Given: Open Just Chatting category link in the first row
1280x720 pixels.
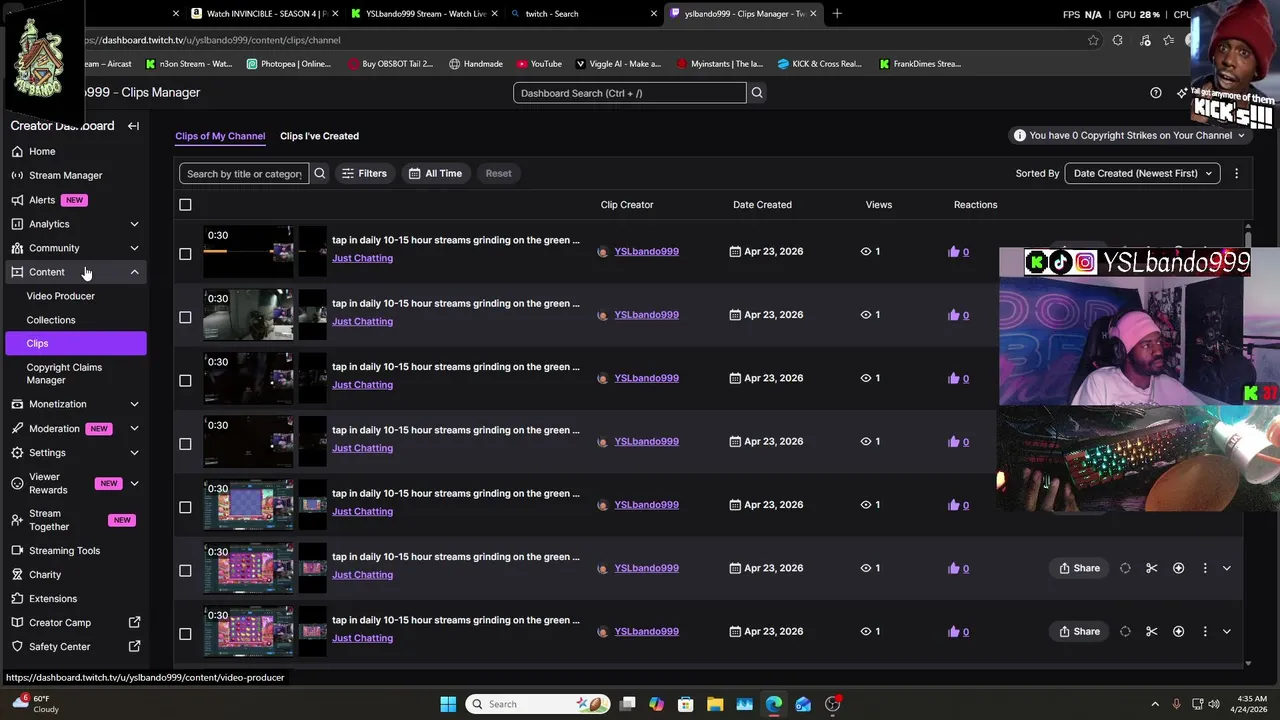Looking at the screenshot, I should click(x=362, y=258).
